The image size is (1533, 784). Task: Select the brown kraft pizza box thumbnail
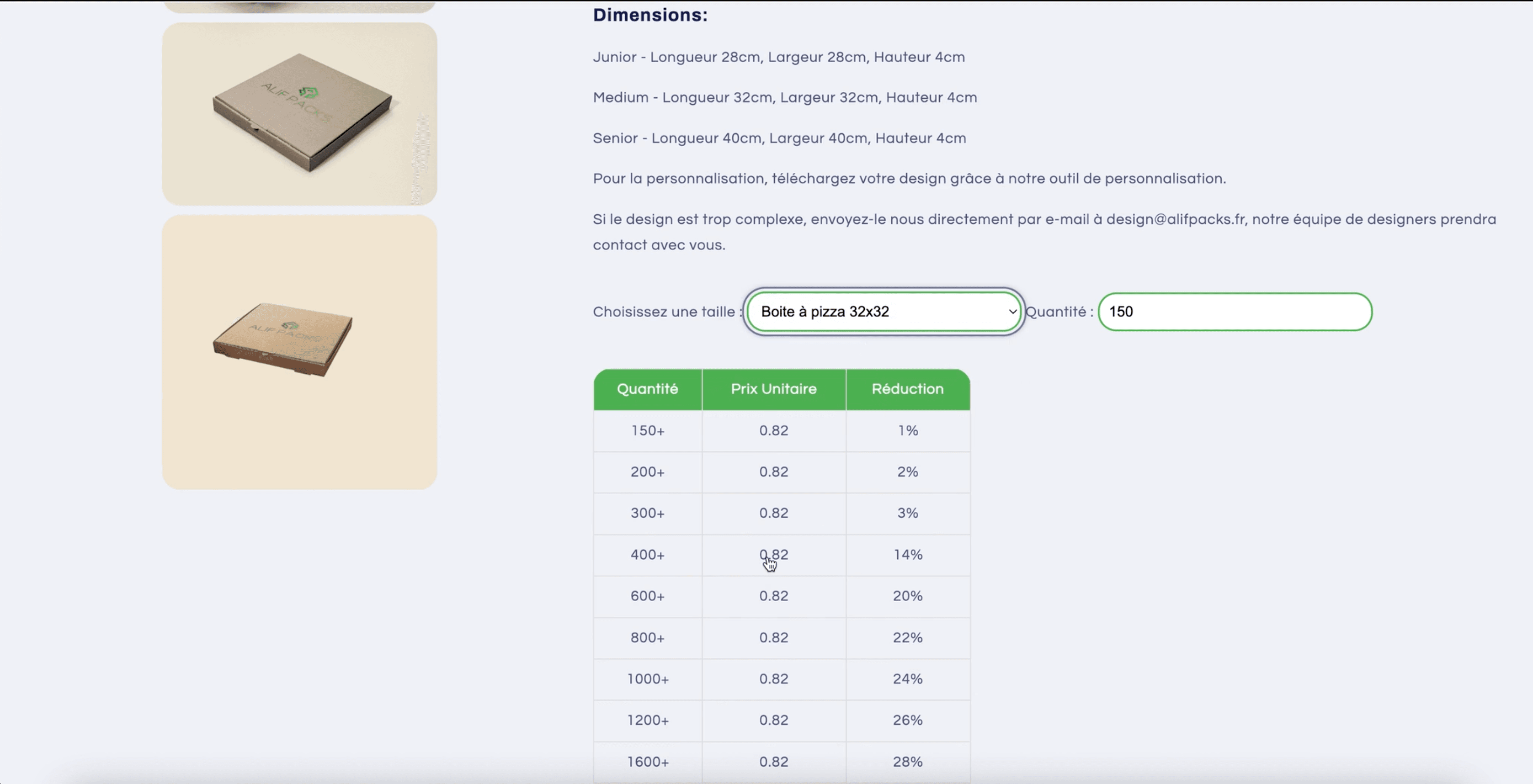click(x=299, y=352)
